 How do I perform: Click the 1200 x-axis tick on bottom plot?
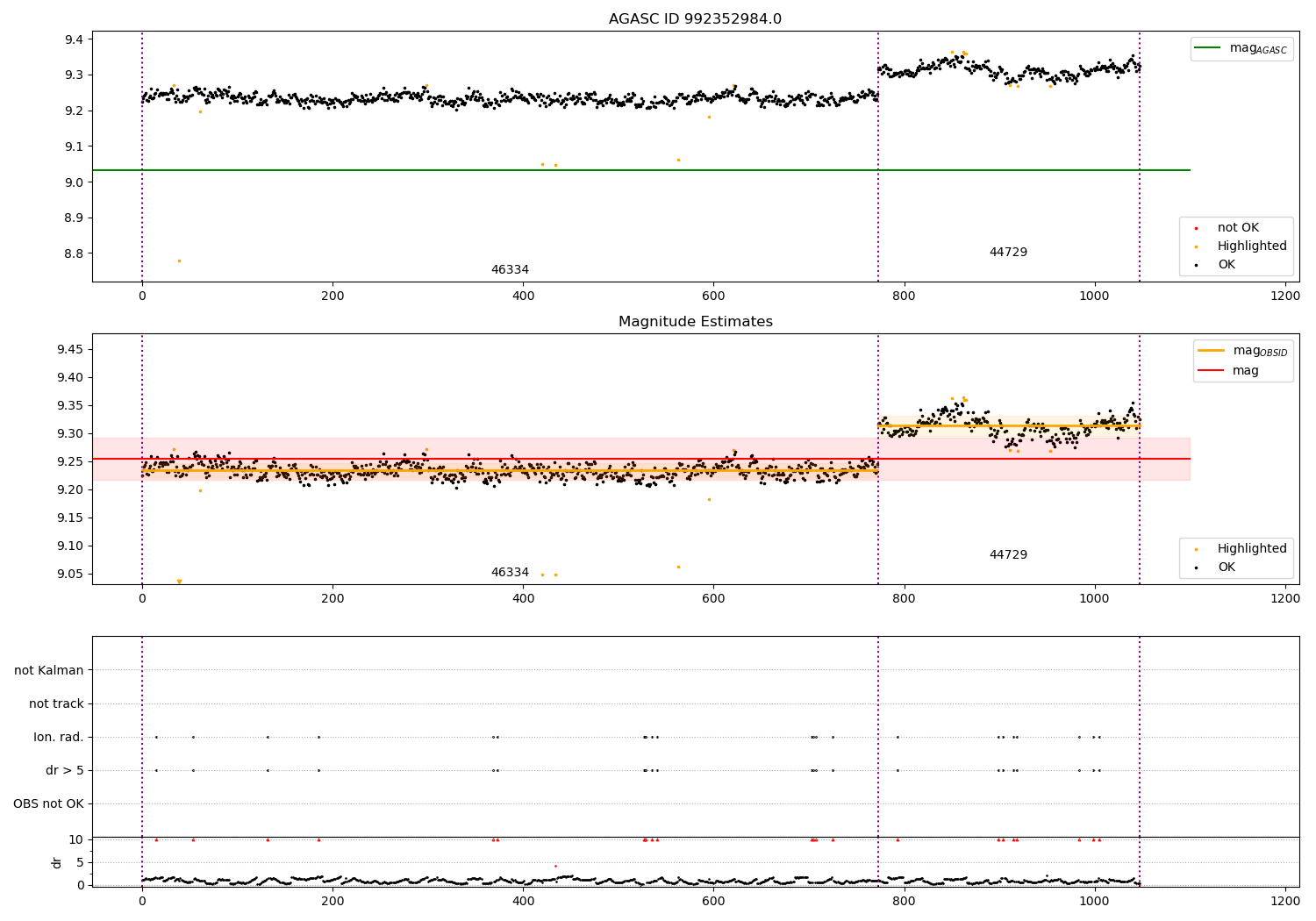[1285, 901]
